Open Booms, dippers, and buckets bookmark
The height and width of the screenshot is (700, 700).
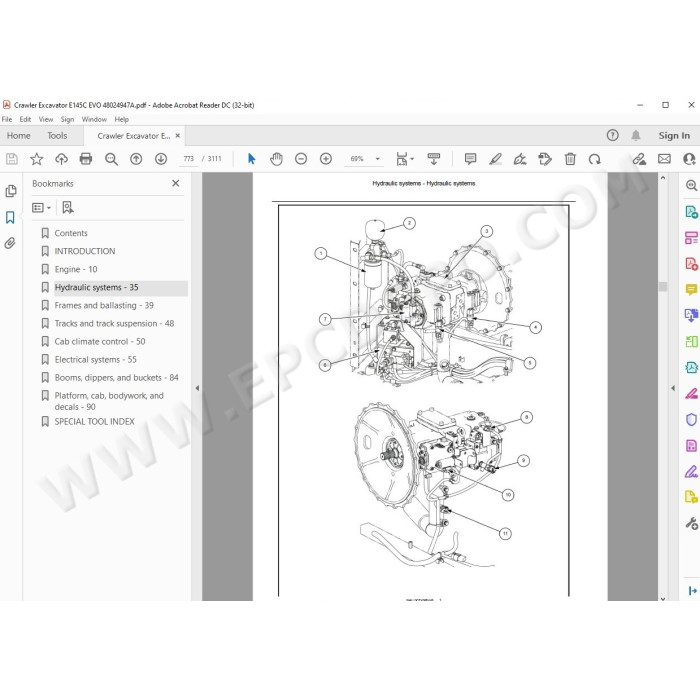(117, 378)
